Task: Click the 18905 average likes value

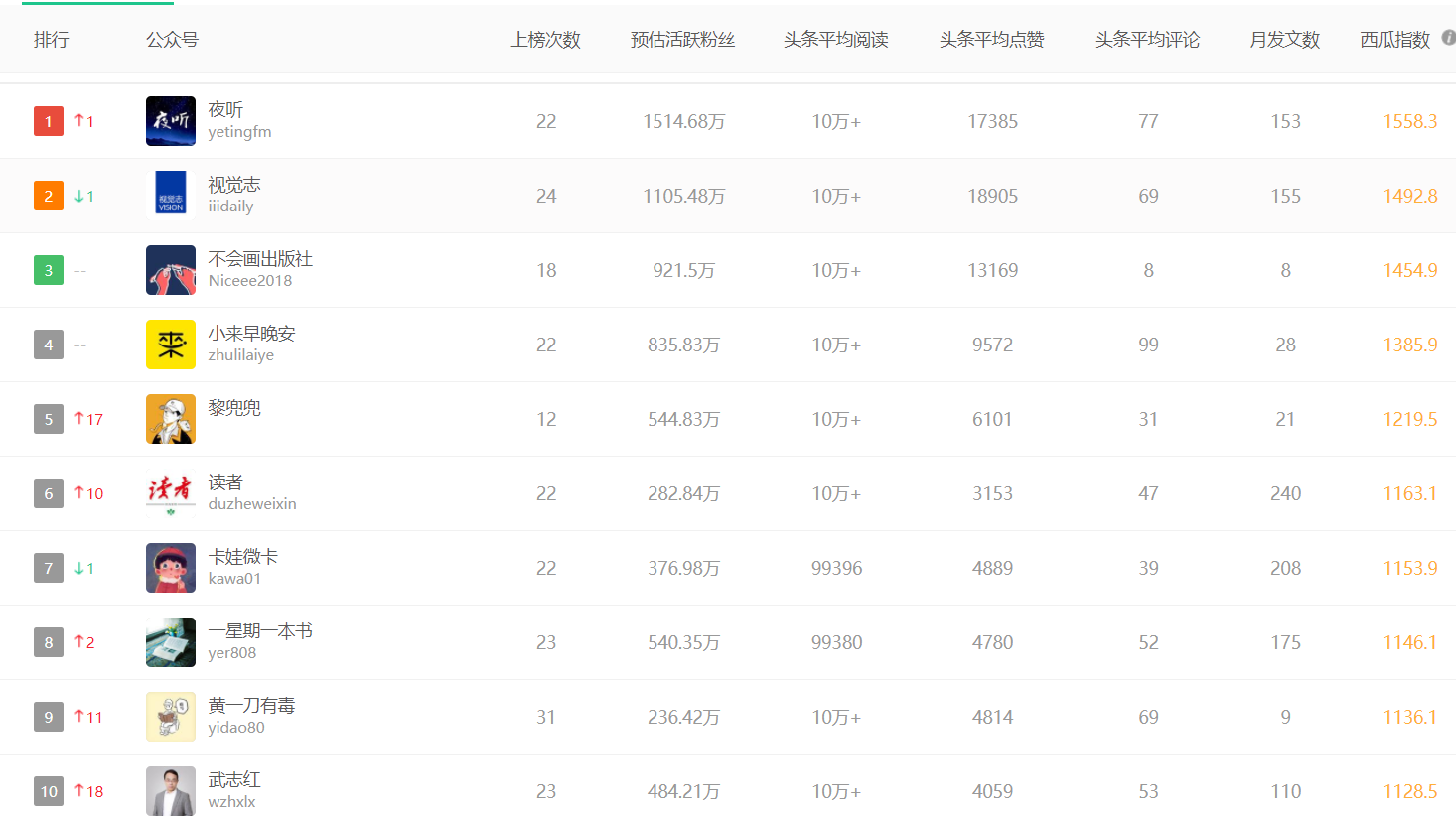Action: tap(992, 196)
